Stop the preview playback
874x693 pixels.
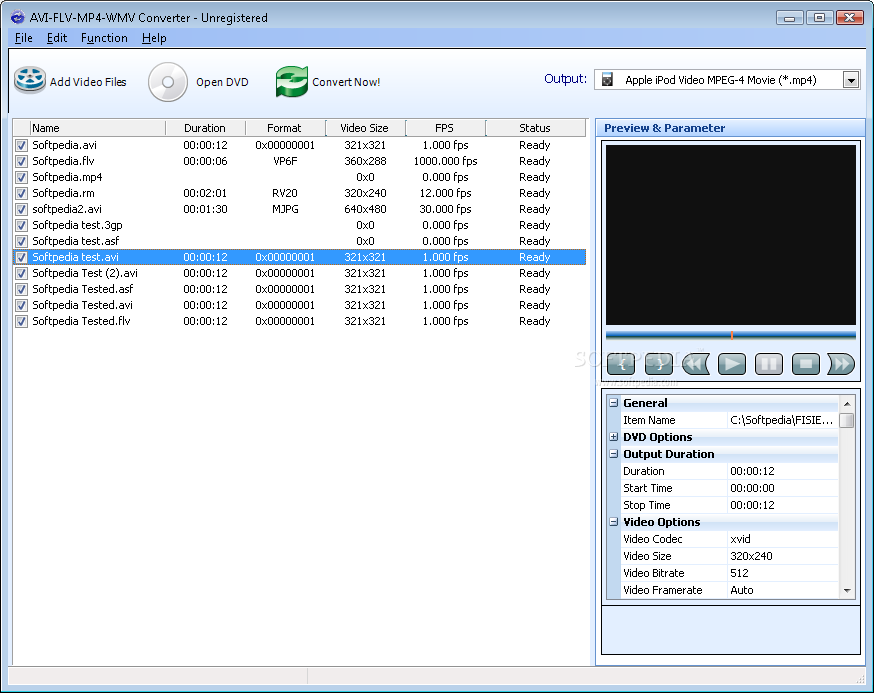point(805,364)
